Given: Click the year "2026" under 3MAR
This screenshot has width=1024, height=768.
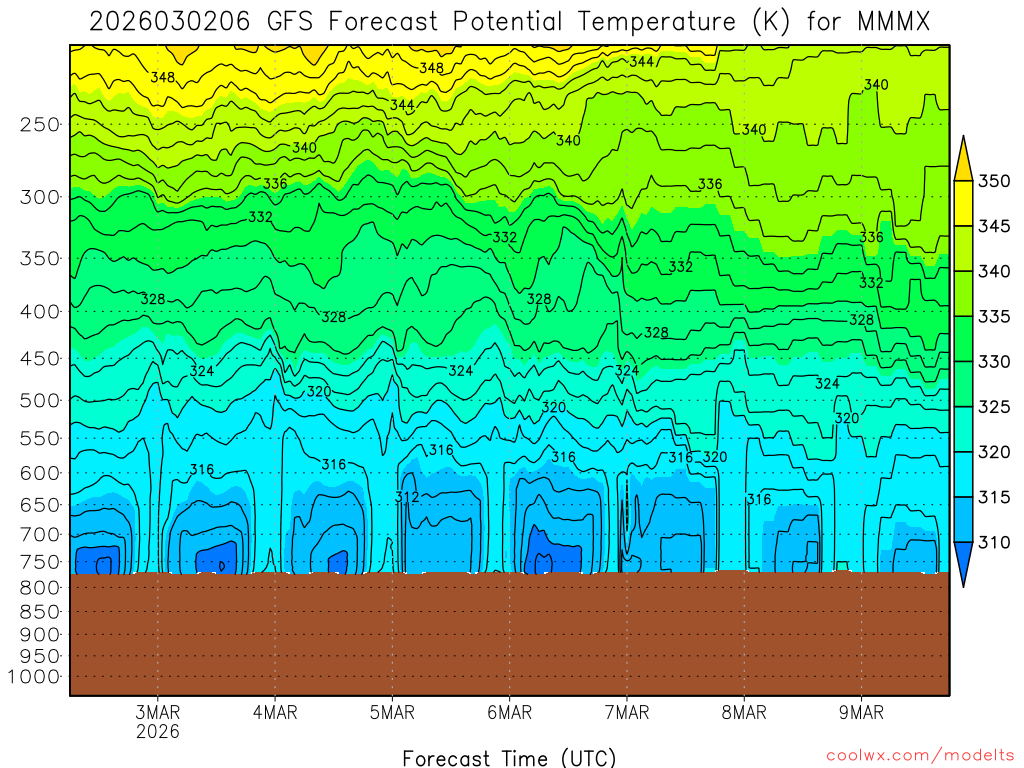Looking at the screenshot, I should (157, 731).
